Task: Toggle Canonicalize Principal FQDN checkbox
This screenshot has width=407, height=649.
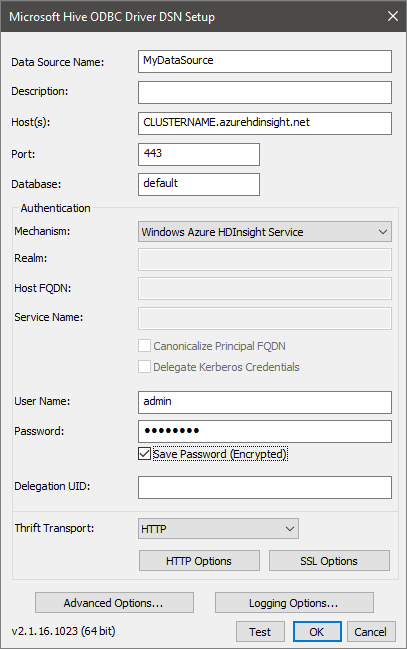Action: click(144, 346)
